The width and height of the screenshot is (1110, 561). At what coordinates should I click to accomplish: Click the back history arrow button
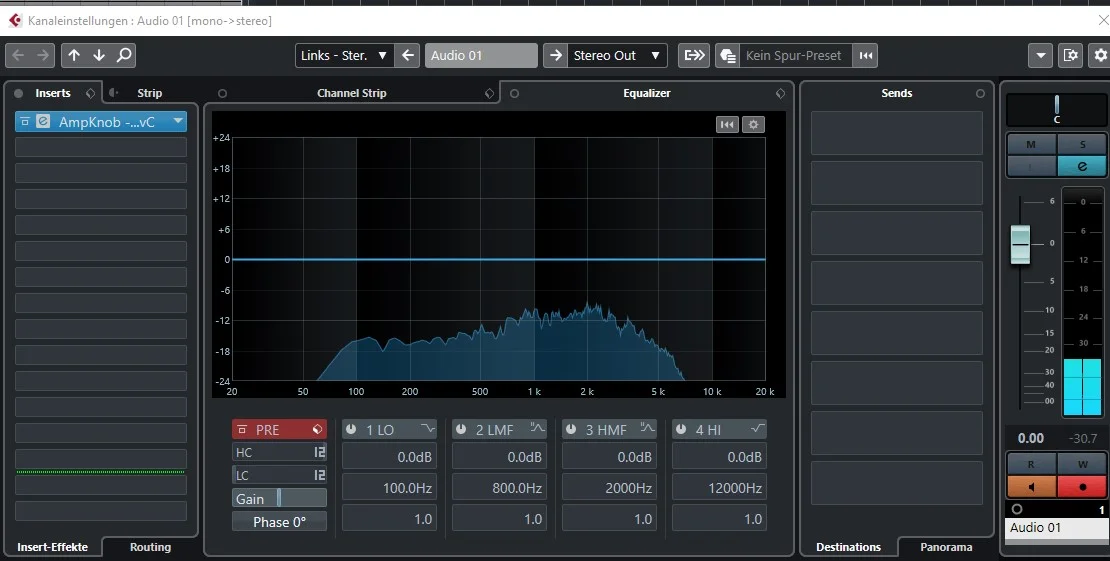coord(18,55)
